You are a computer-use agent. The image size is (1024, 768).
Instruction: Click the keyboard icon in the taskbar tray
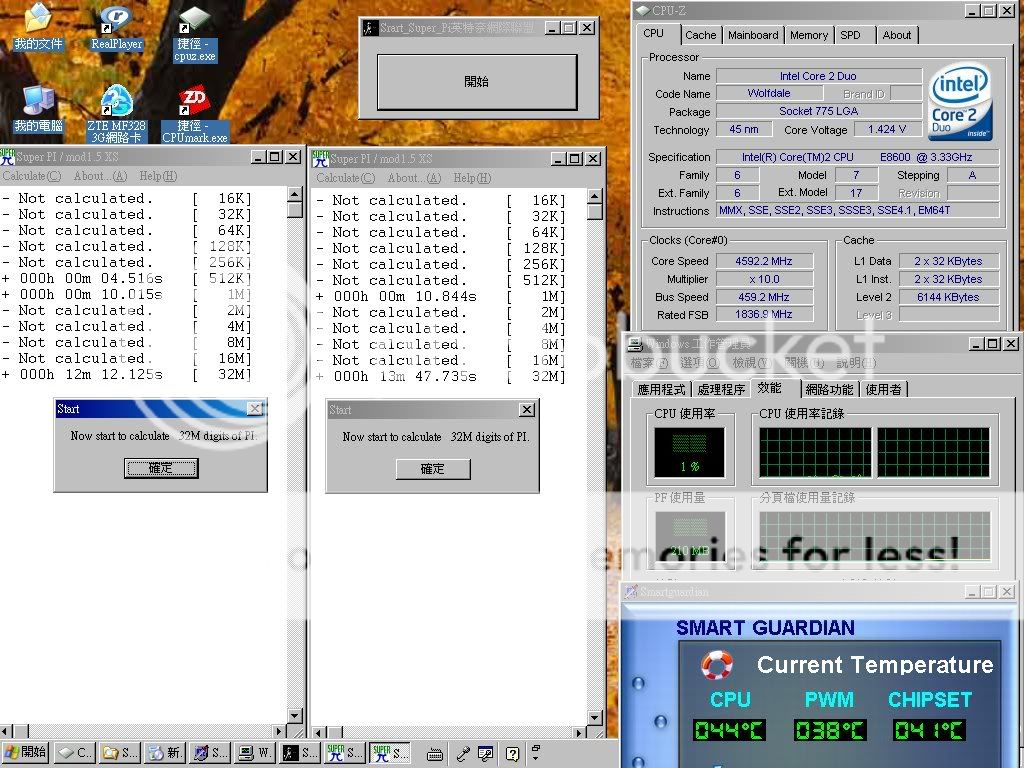434,753
